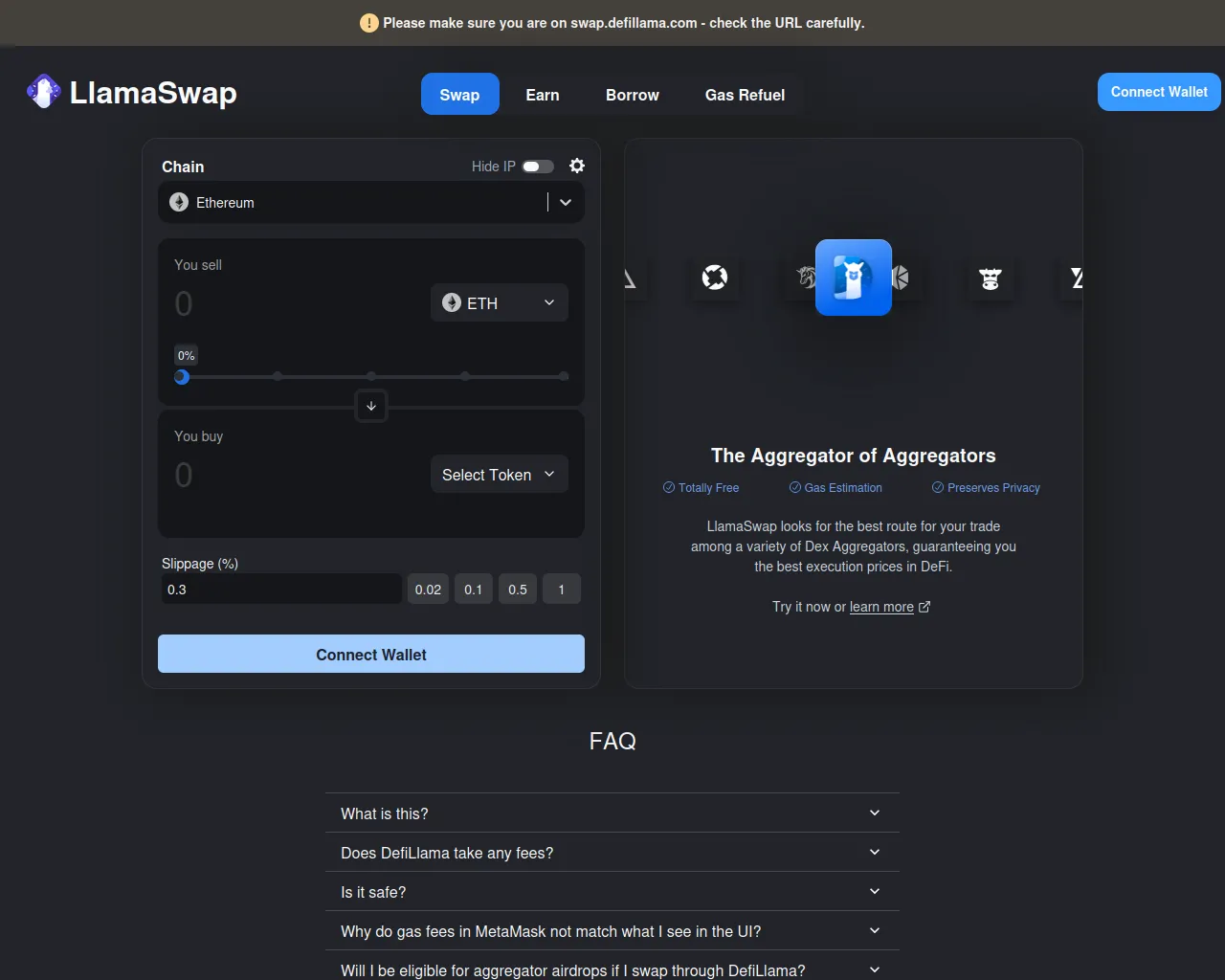Click the Totally Free checkmark icon

pyautogui.click(x=669, y=487)
